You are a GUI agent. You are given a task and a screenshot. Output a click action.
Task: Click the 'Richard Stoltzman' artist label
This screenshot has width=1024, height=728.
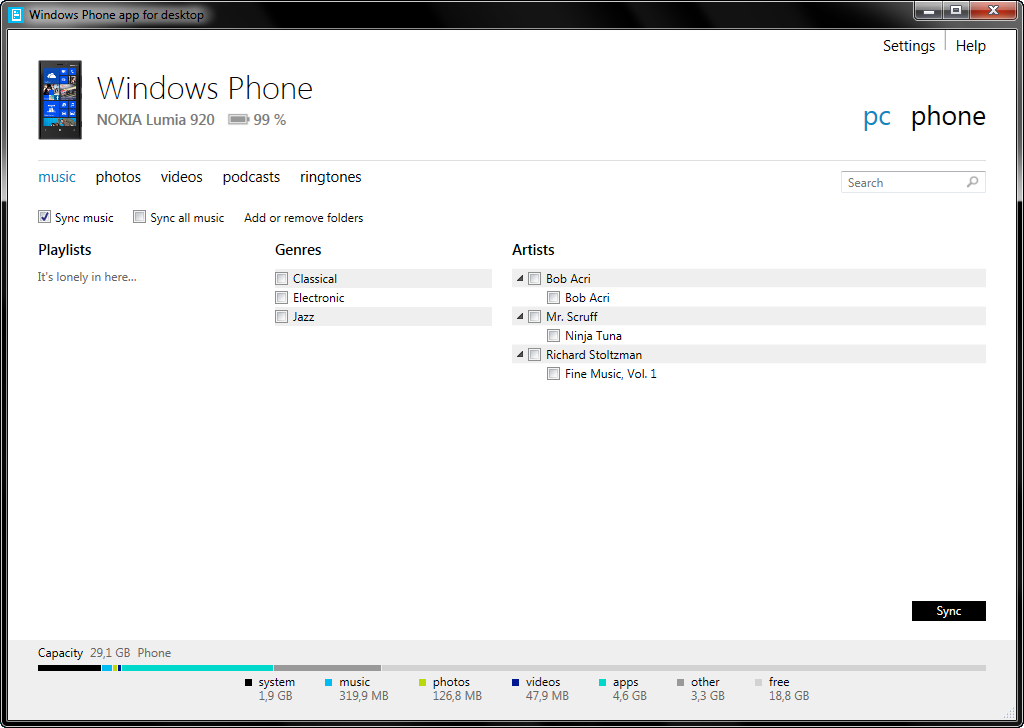coord(594,355)
